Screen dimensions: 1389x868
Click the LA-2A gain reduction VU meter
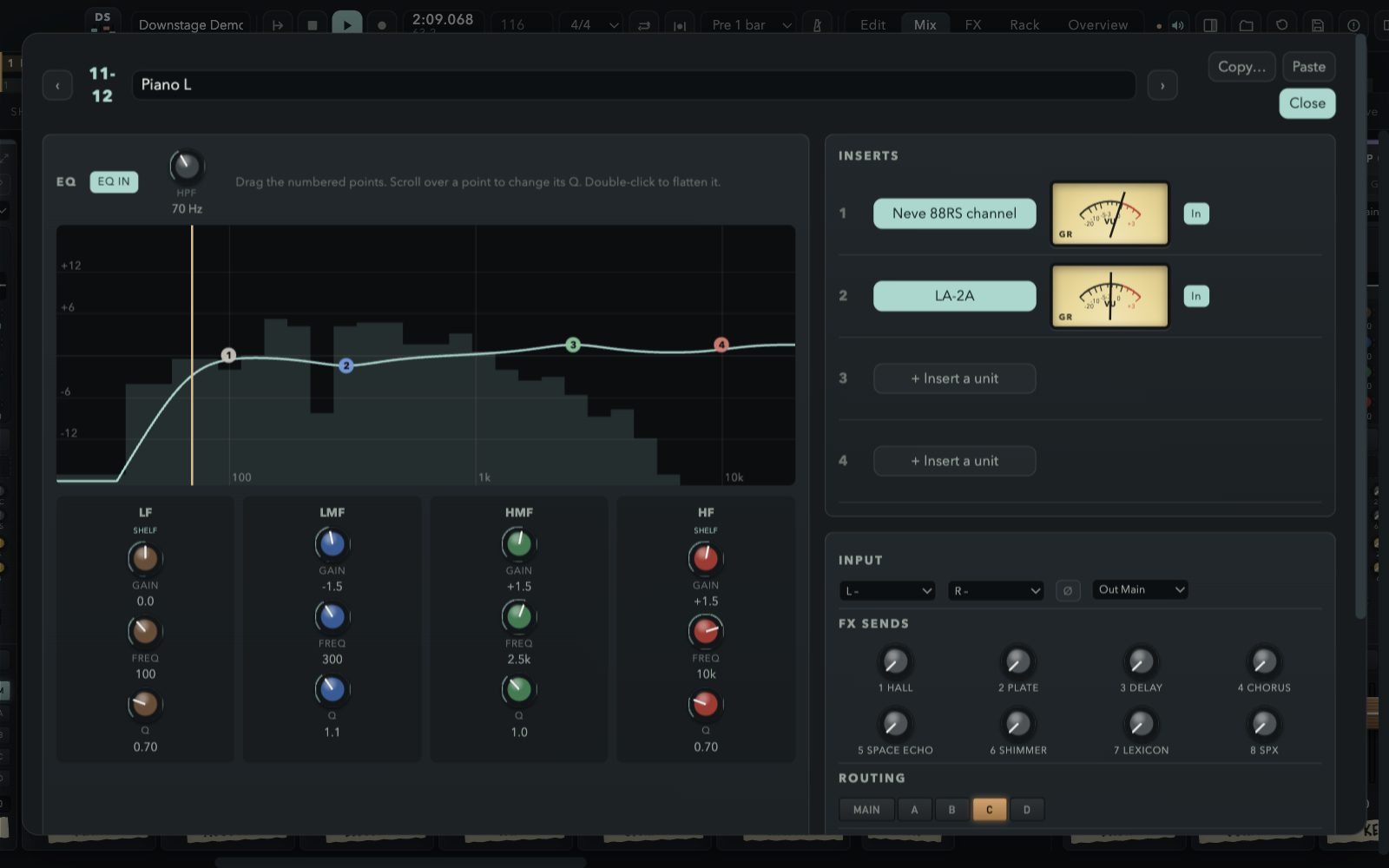1109,296
